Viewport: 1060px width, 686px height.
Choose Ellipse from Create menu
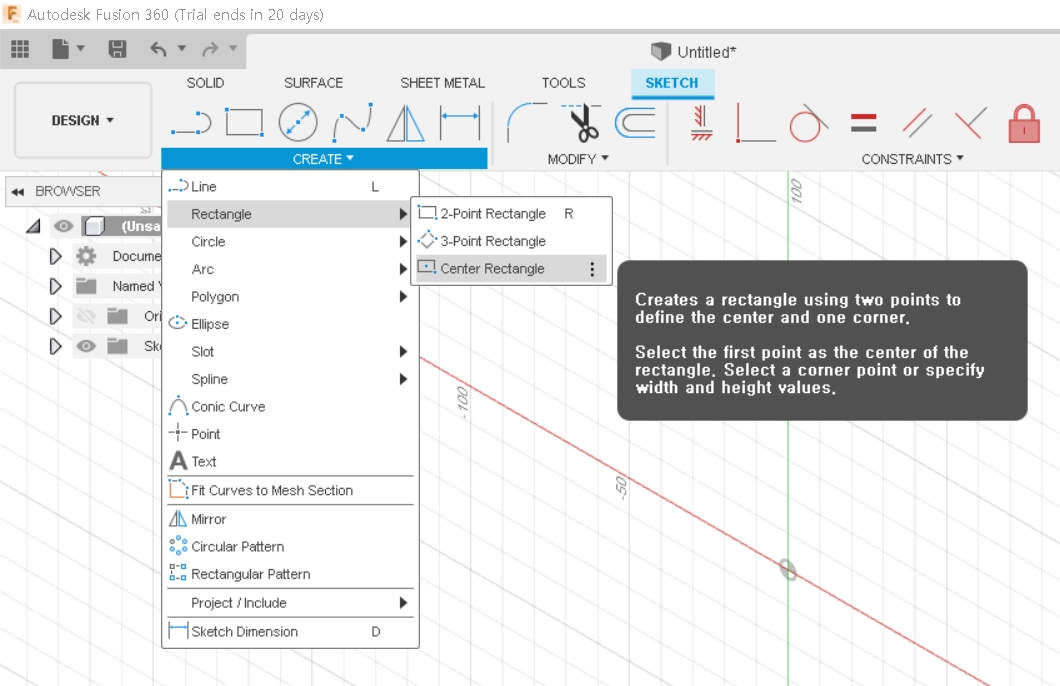click(x=290, y=324)
